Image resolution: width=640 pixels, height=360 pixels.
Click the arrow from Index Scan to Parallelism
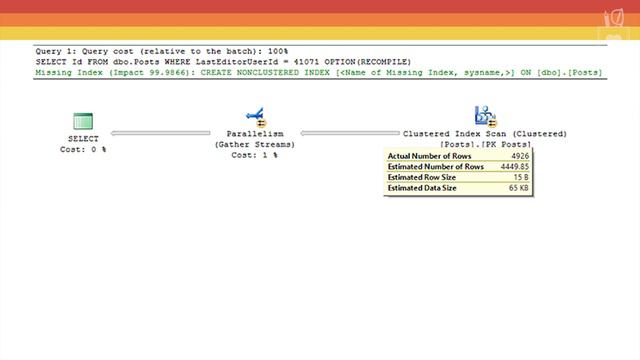point(350,133)
